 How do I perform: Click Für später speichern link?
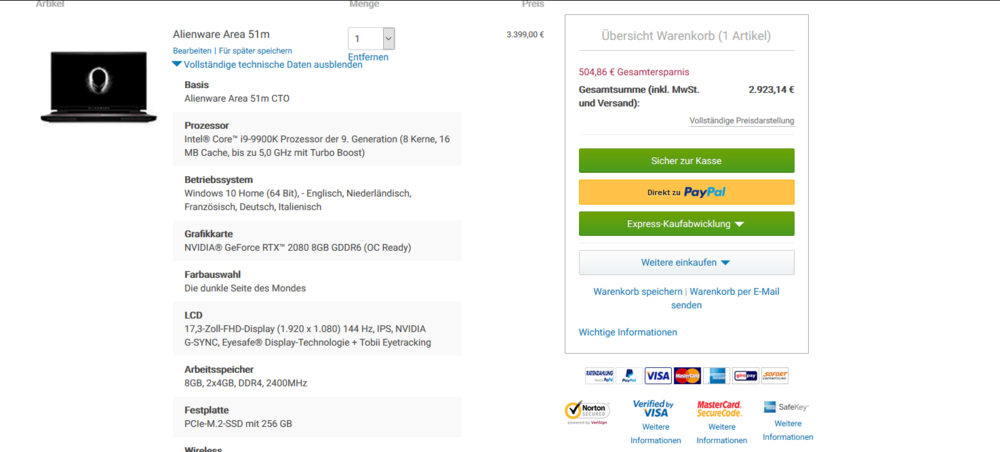click(256, 50)
